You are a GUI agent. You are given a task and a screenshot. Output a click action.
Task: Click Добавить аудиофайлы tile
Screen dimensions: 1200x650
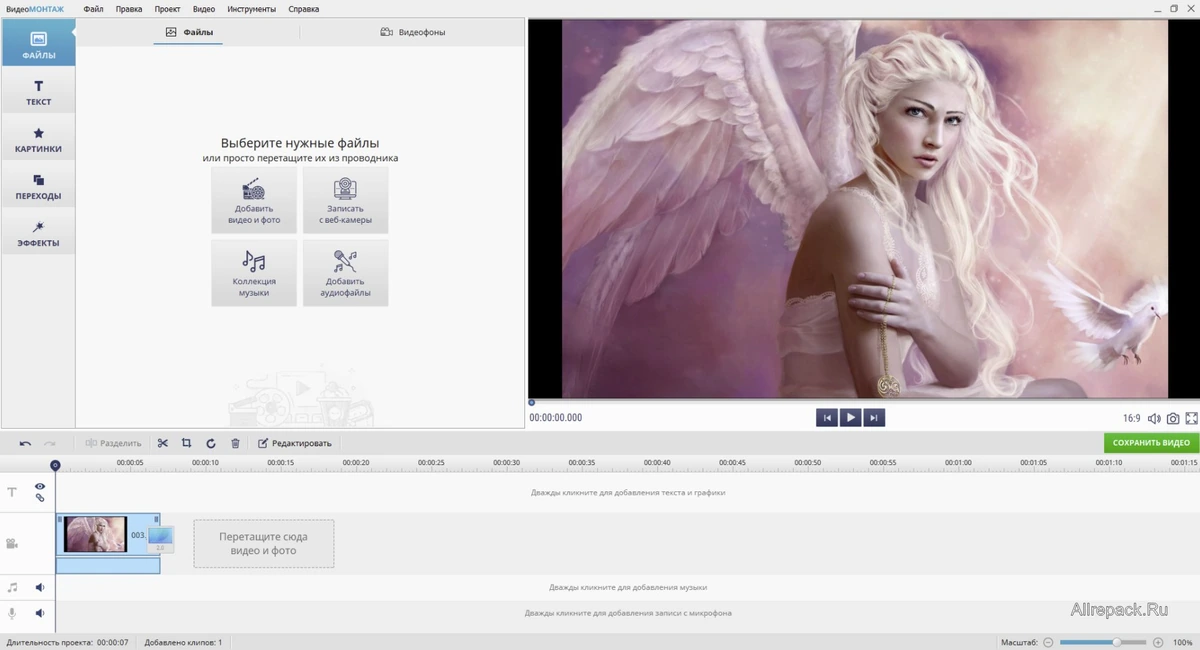click(346, 273)
